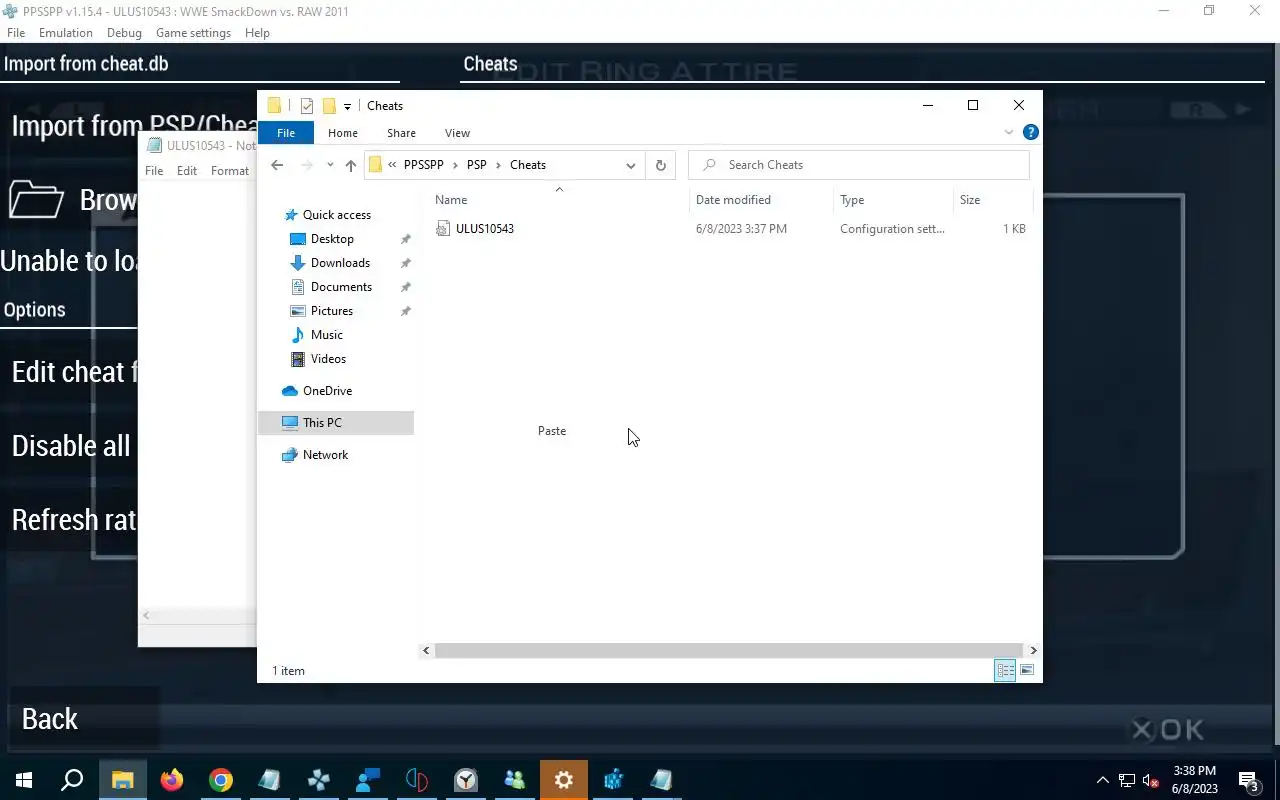Open Windows Start menu
The image size is (1280, 800).
click(x=24, y=780)
